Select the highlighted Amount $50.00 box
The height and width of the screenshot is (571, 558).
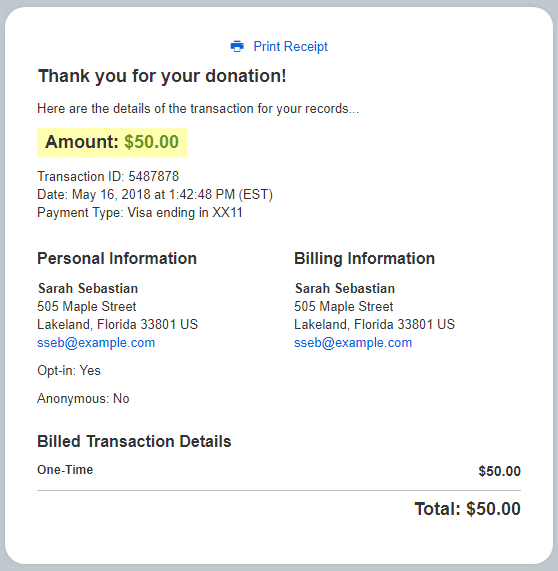[x=112, y=142]
